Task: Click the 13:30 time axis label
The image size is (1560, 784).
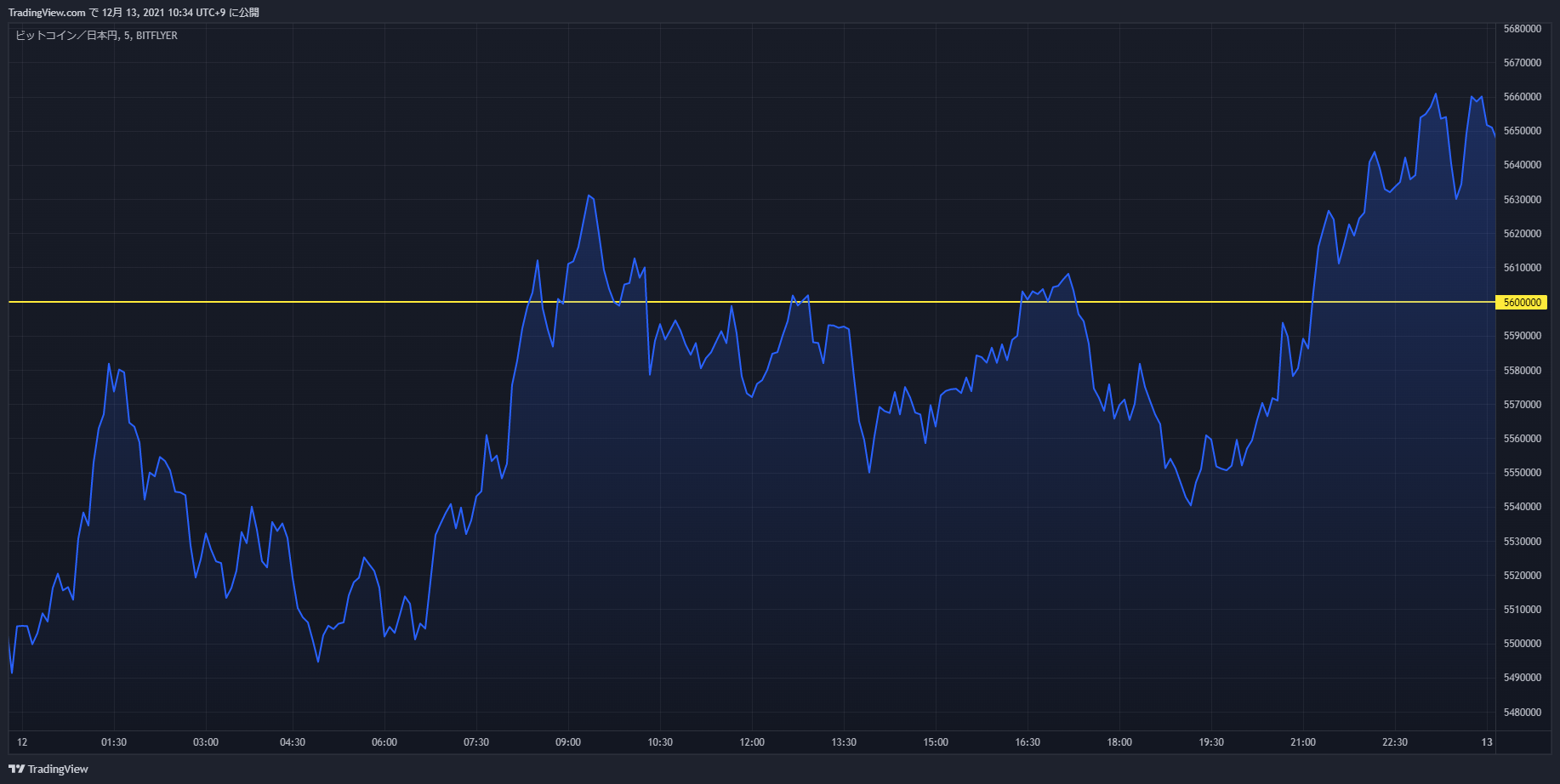Action: [x=844, y=742]
